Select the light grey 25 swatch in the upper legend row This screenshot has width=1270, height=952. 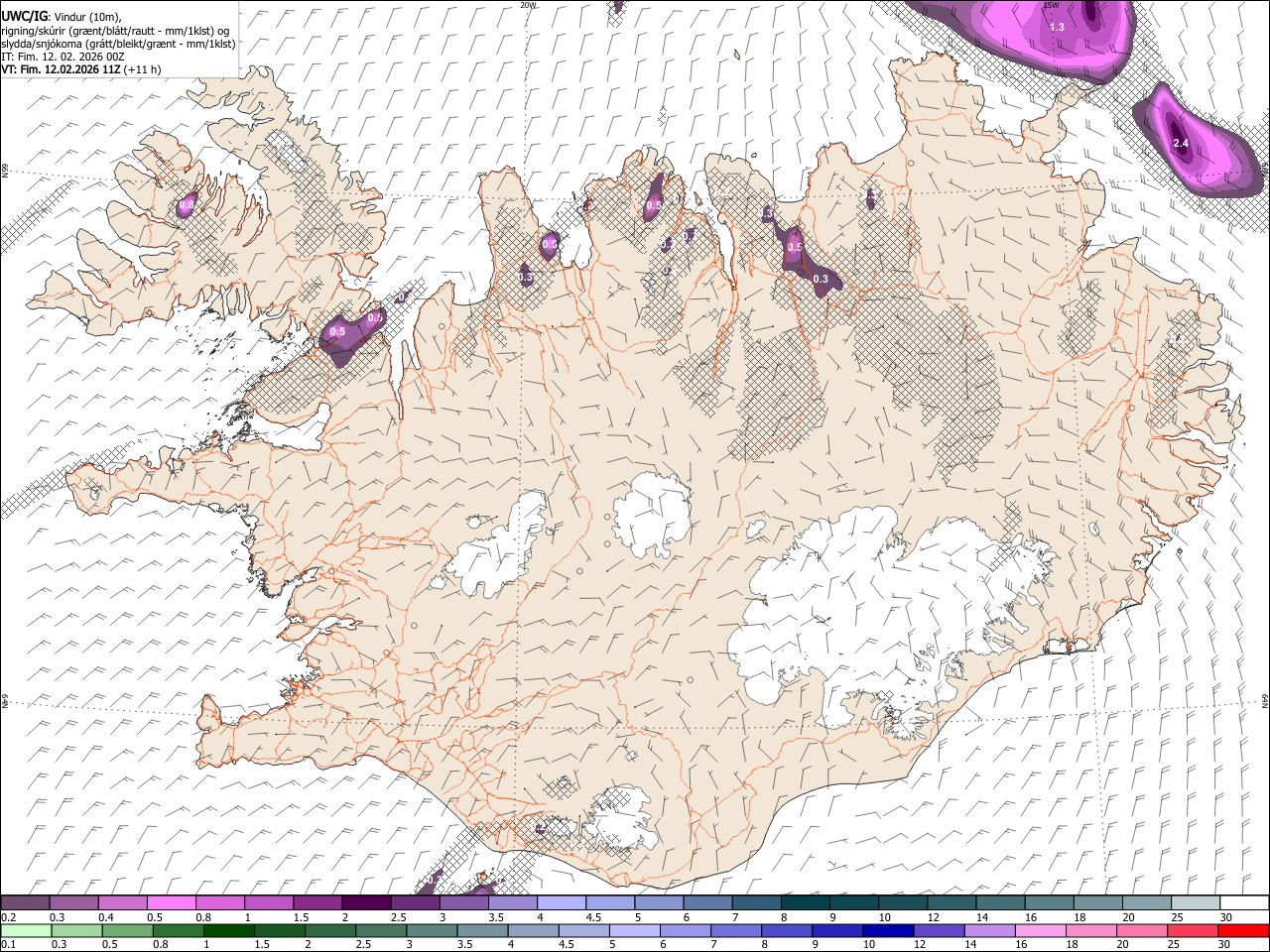(1196, 902)
